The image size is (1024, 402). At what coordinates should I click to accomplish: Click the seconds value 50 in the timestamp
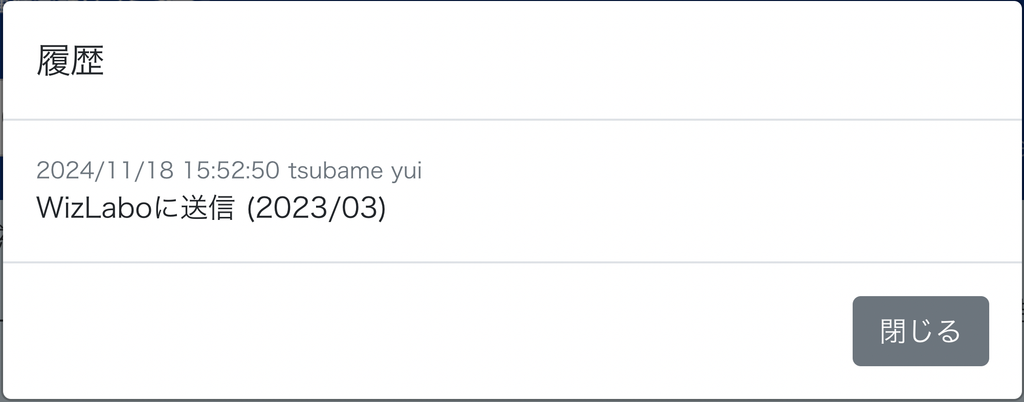265,171
